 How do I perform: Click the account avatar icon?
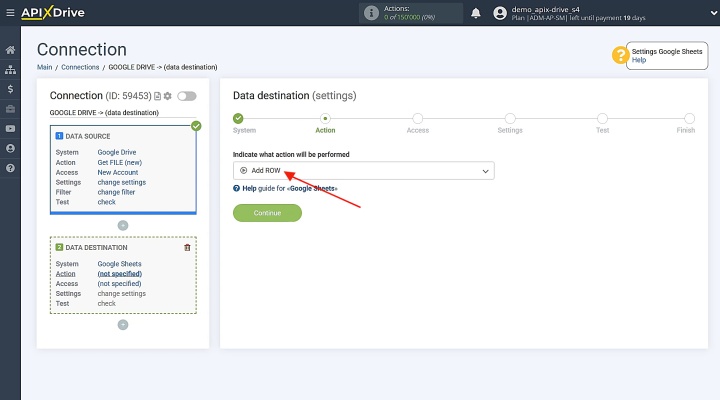(500, 13)
